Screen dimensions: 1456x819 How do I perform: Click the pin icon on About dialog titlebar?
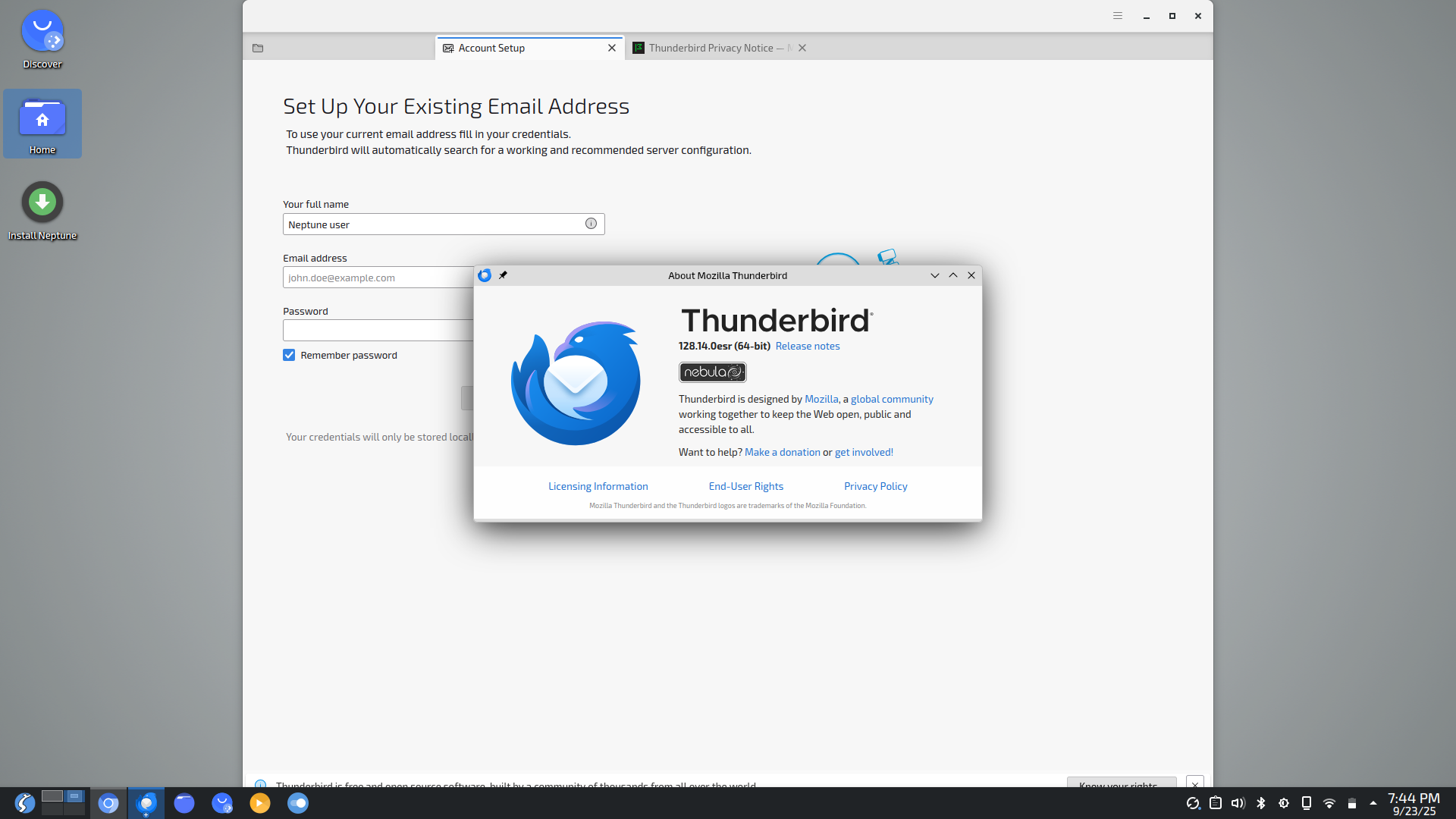click(503, 275)
